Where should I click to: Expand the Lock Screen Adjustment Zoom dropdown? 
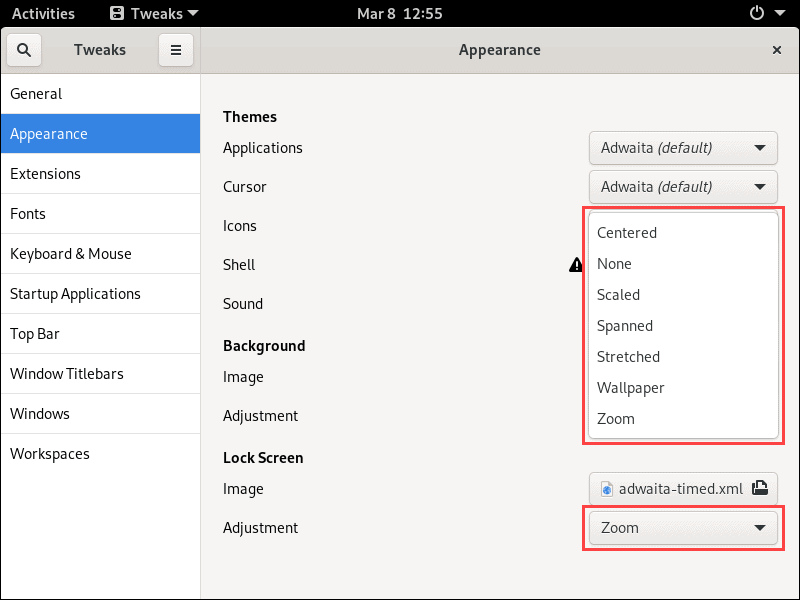coord(683,528)
